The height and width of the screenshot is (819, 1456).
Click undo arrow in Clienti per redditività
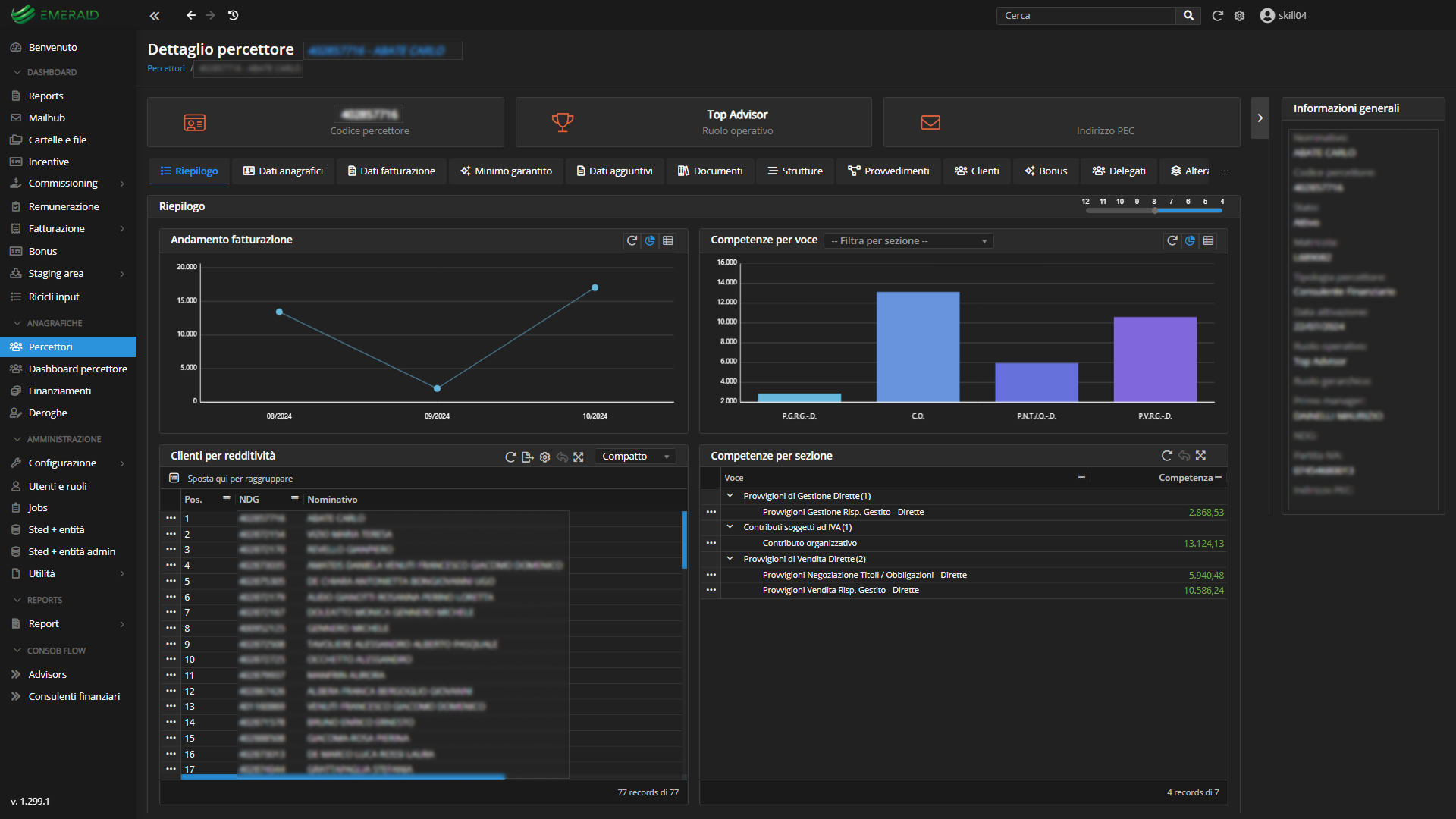click(x=562, y=457)
